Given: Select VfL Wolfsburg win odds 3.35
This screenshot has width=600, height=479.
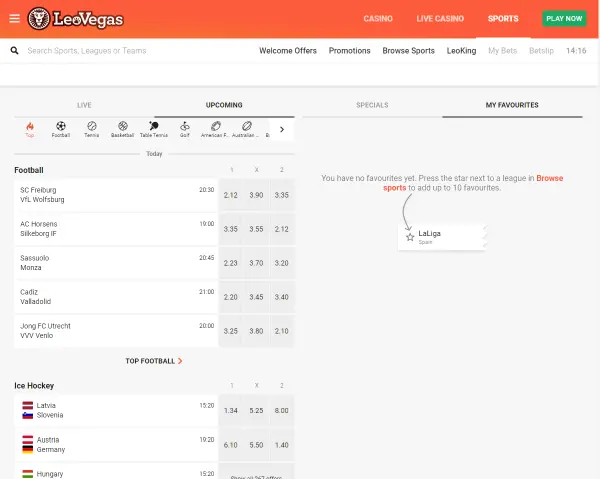Looking at the screenshot, I should (282, 195).
